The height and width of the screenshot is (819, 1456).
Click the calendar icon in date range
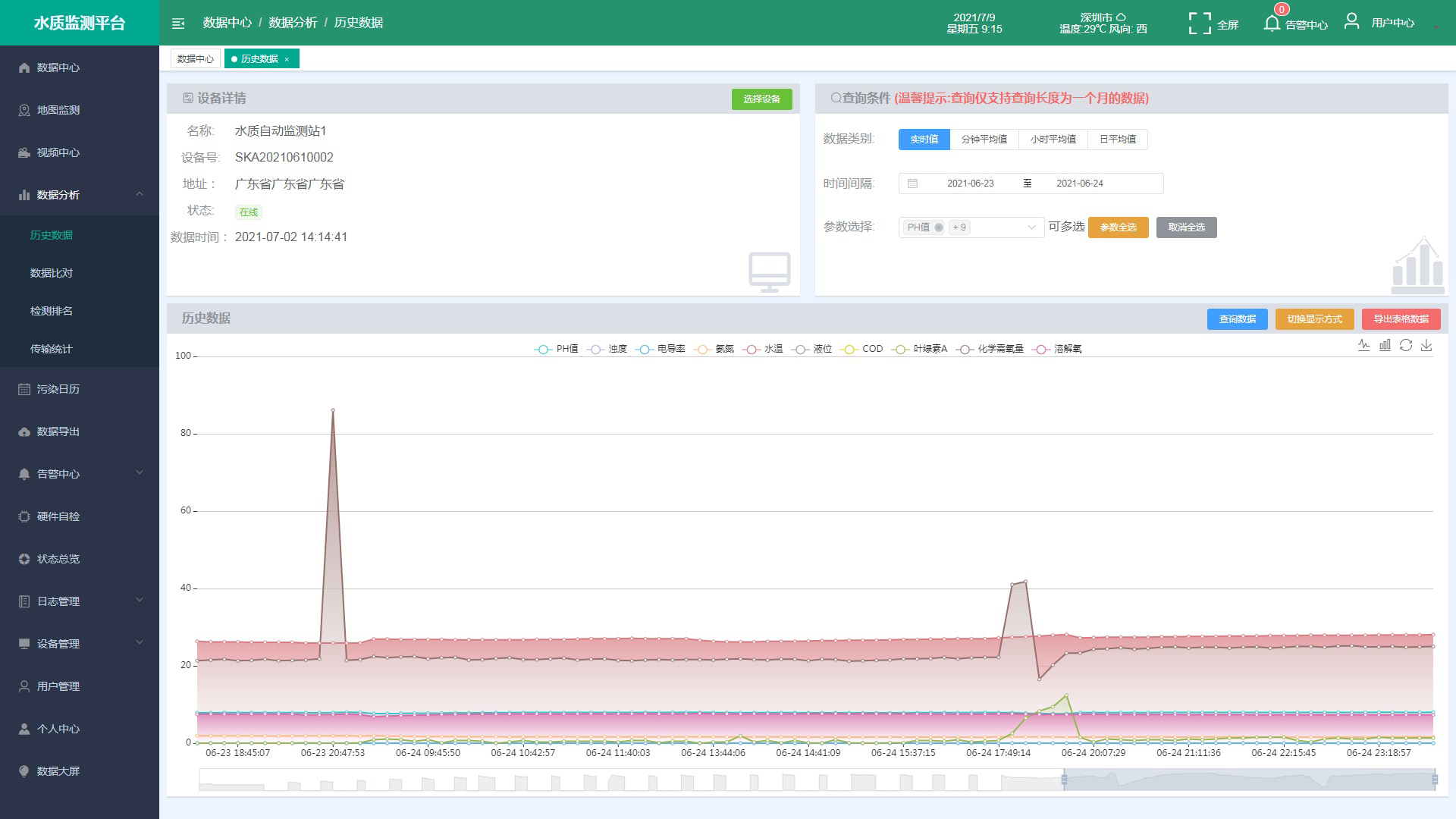pos(912,184)
